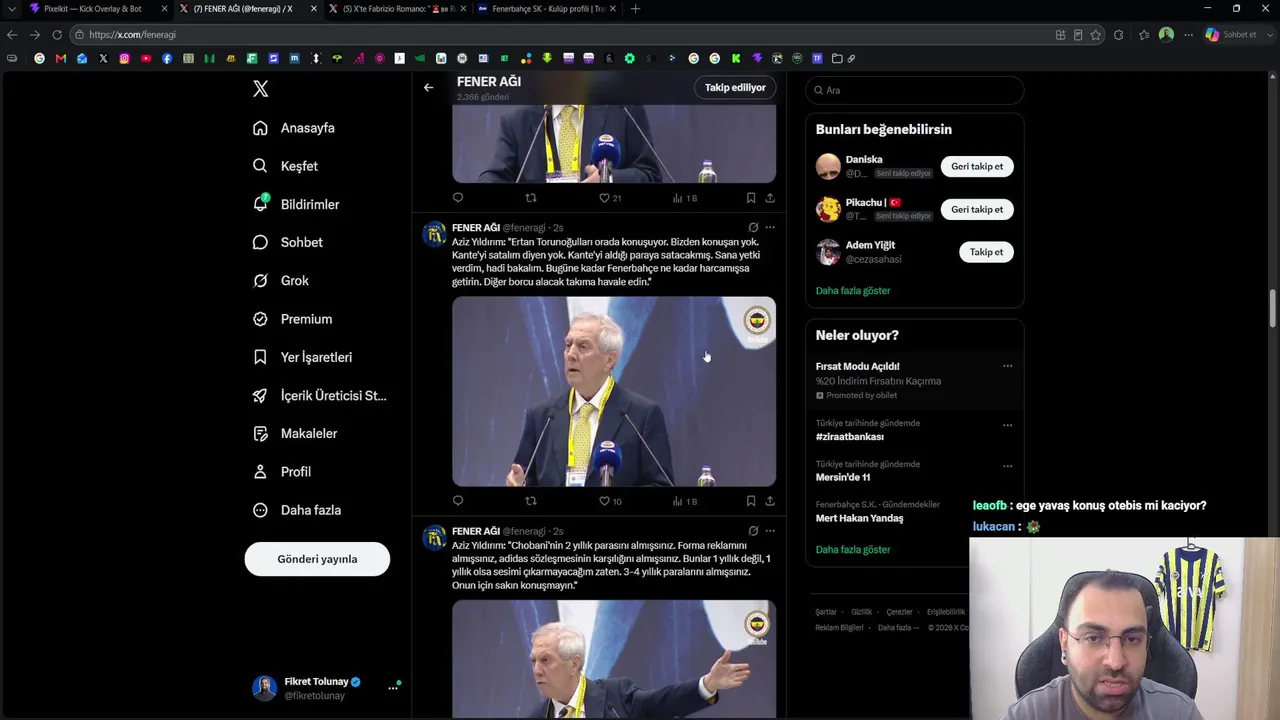Viewport: 1280px width, 720px height.
Task: Open Grok from the sidebar
Action: coord(281,281)
